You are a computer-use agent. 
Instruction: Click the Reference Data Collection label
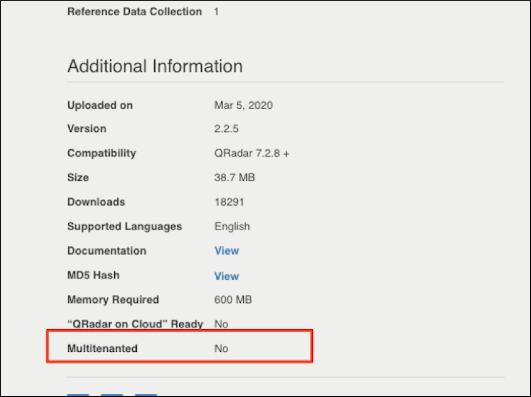pos(134,12)
